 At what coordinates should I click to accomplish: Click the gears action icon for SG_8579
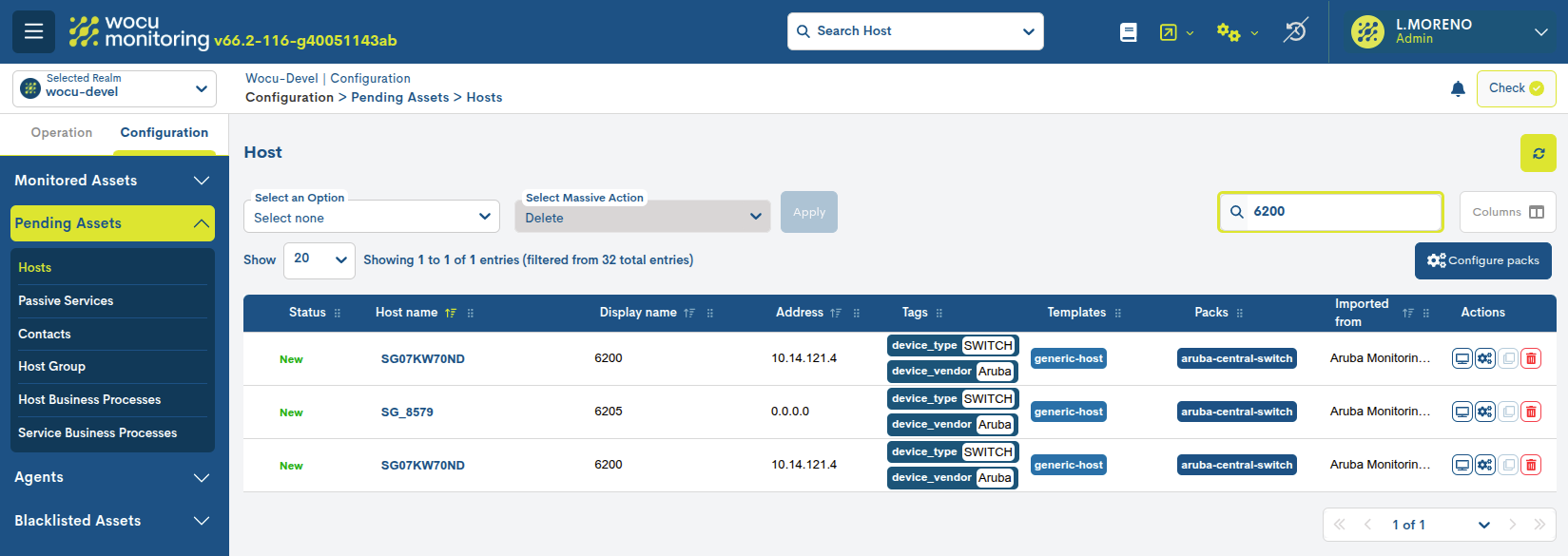click(1485, 412)
